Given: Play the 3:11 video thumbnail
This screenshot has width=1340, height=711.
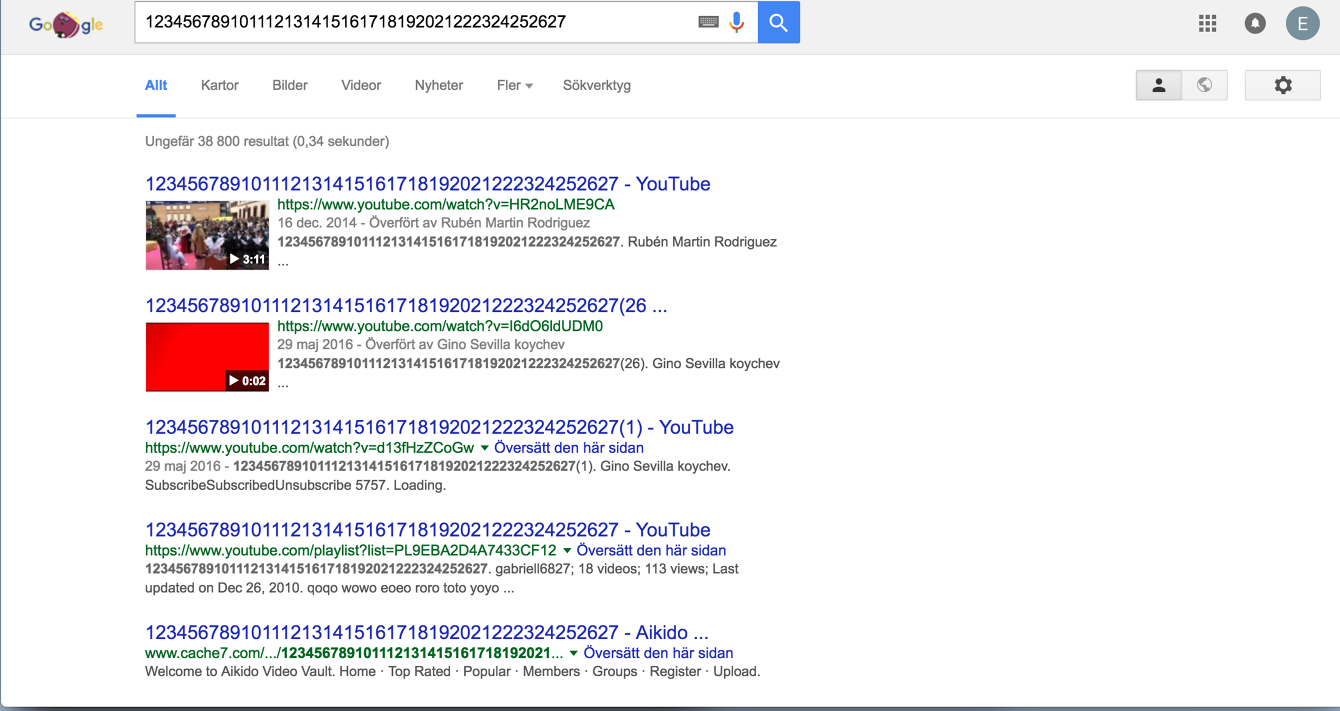Looking at the screenshot, I should (207, 235).
